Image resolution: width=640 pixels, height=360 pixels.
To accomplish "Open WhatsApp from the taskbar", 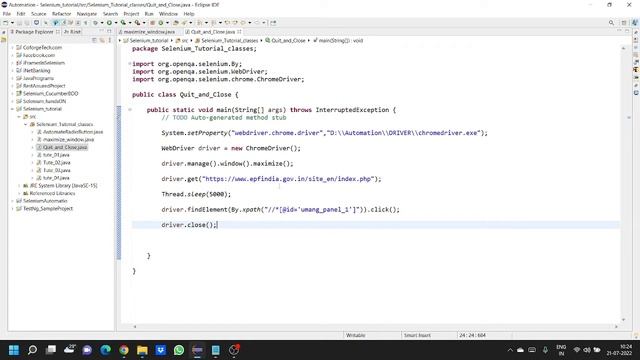I will 179,350.
